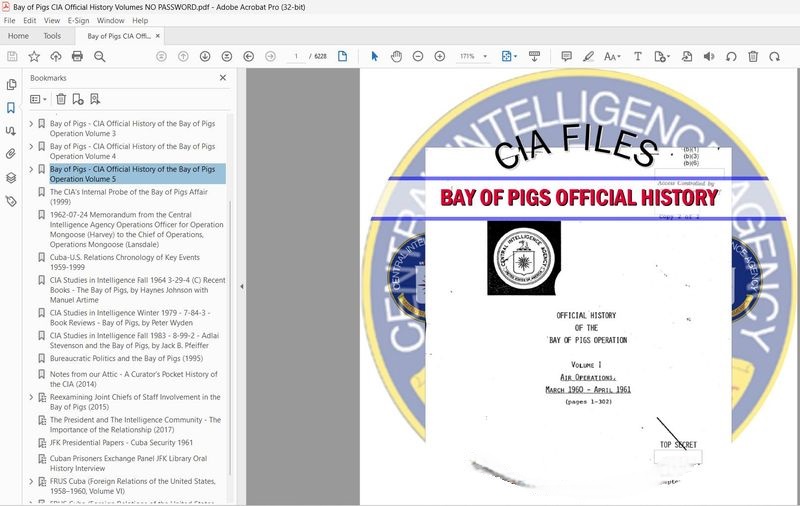The height and width of the screenshot is (506, 800).
Task: Expand the Volume 3 bookmark
Action: click(x=31, y=124)
